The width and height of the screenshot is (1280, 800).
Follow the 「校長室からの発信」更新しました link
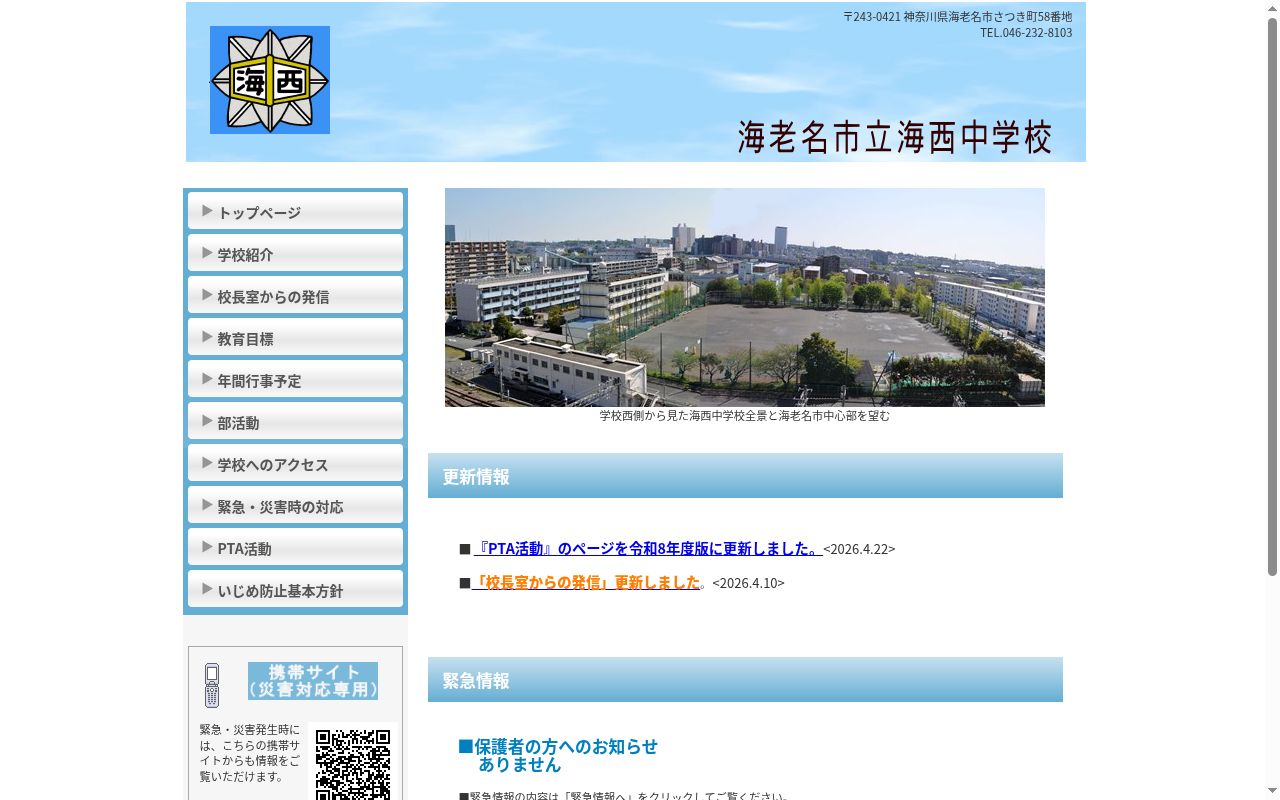[x=586, y=582]
